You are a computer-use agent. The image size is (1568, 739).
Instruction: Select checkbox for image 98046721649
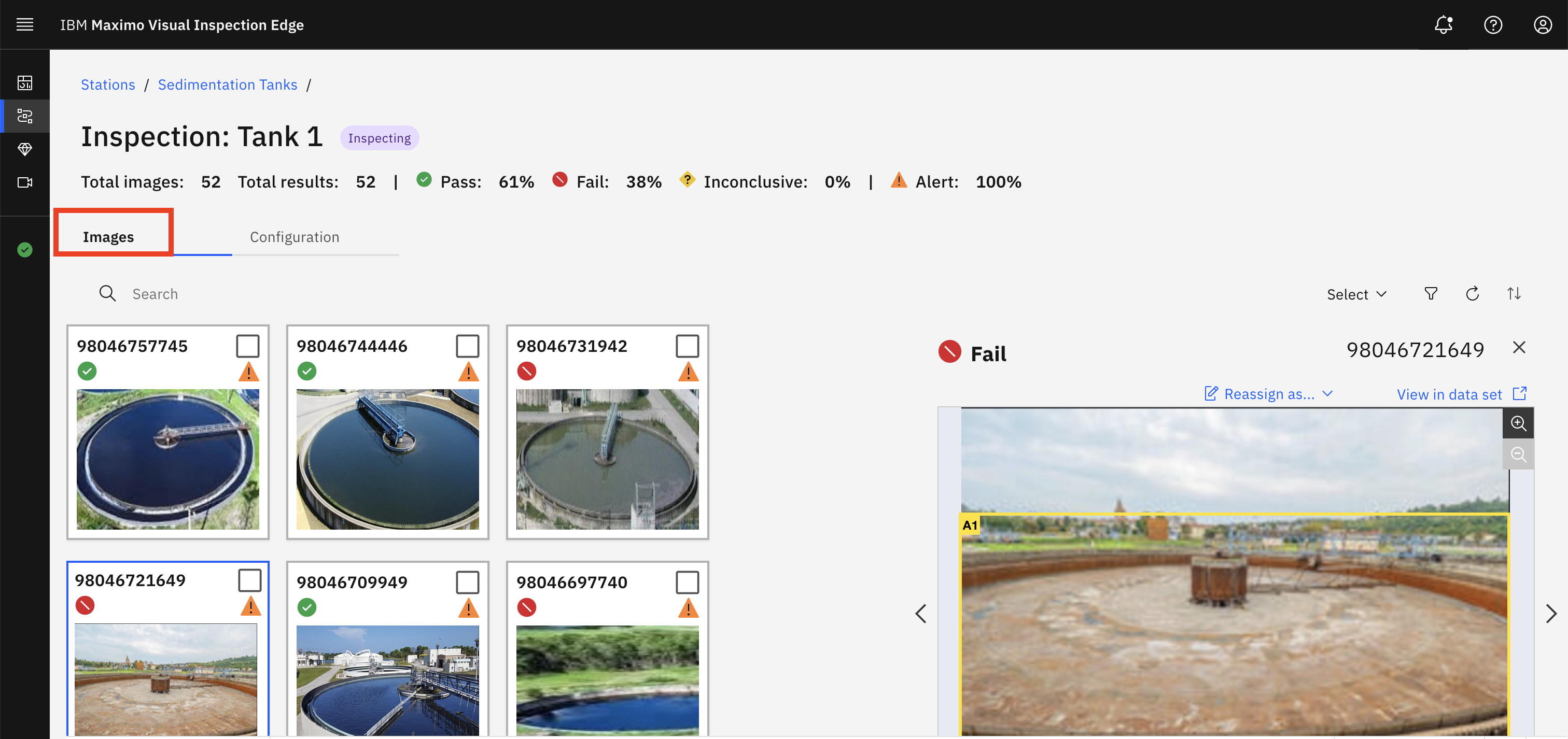click(249, 580)
